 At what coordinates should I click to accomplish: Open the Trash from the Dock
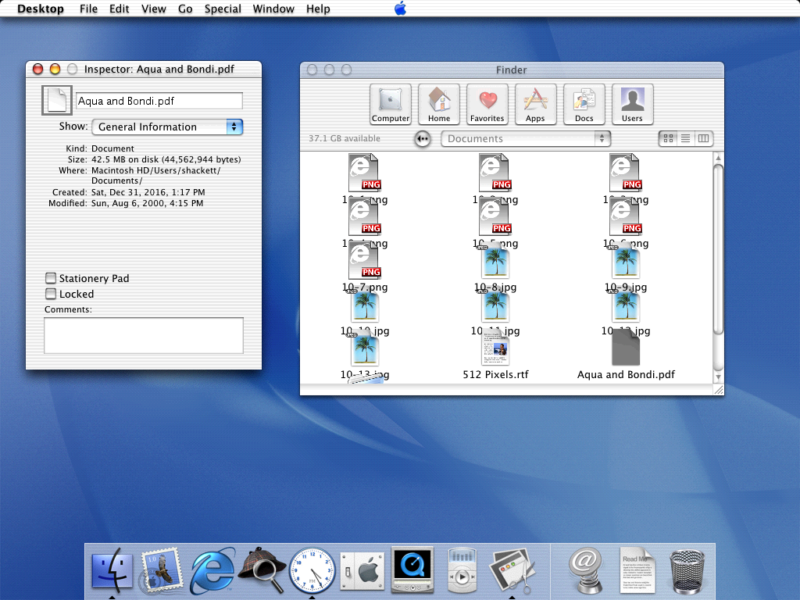(686, 570)
